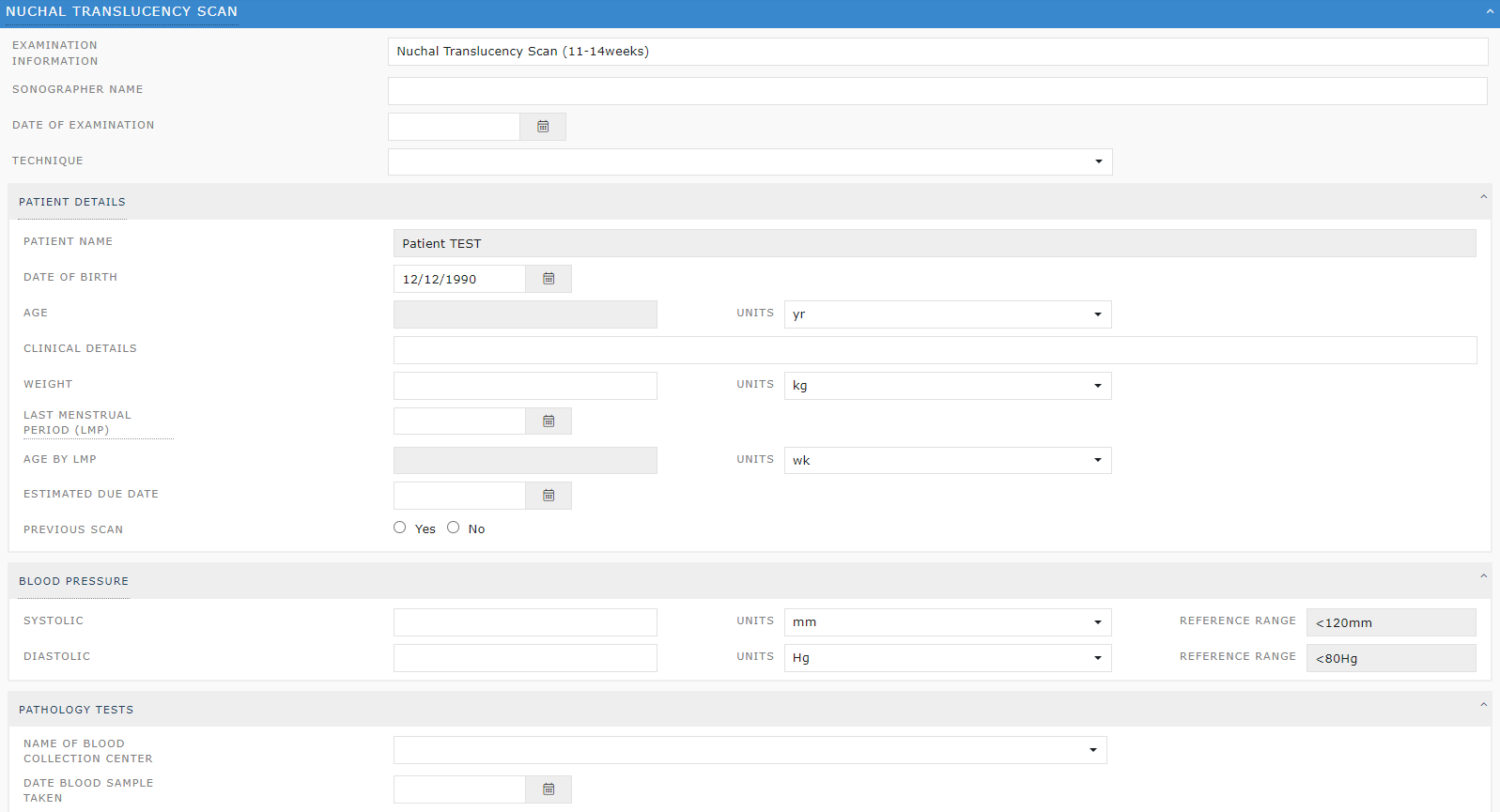The height and width of the screenshot is (812, 1500).
Task: Open the Age units dropdown showing yr
Action: 948,314
